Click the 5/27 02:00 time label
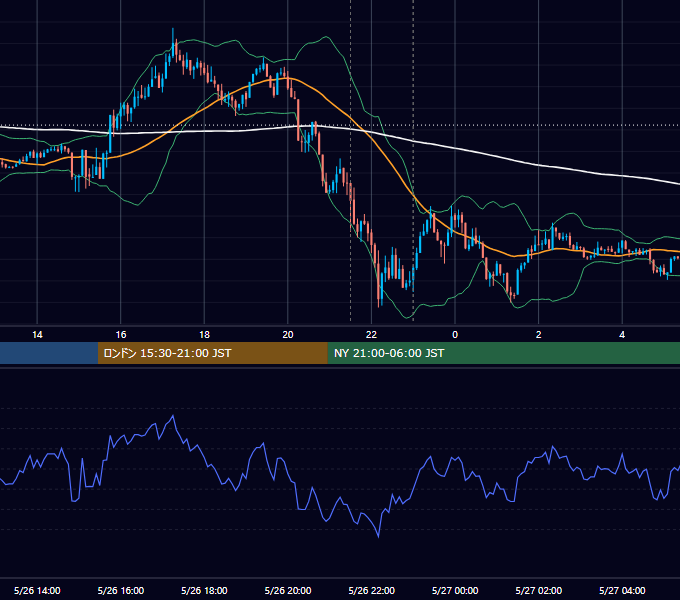680x600 pixels. [x=539, y=590]
